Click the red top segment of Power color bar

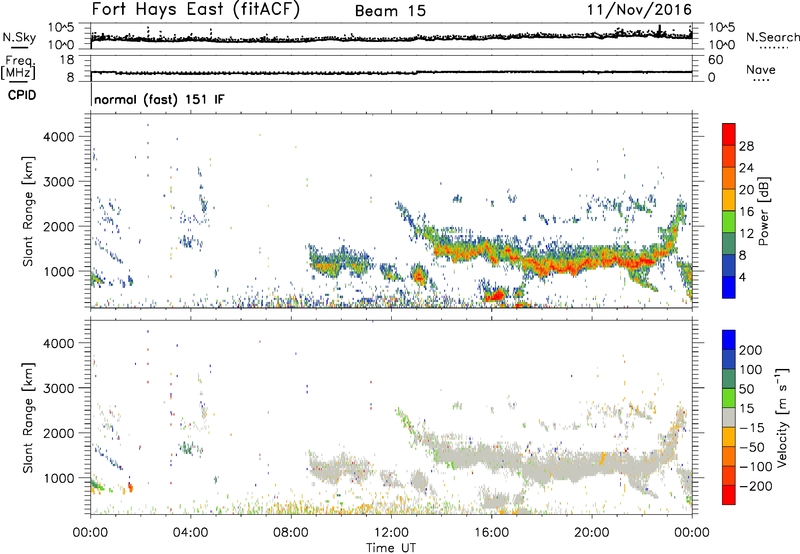(x=729, y=134)
